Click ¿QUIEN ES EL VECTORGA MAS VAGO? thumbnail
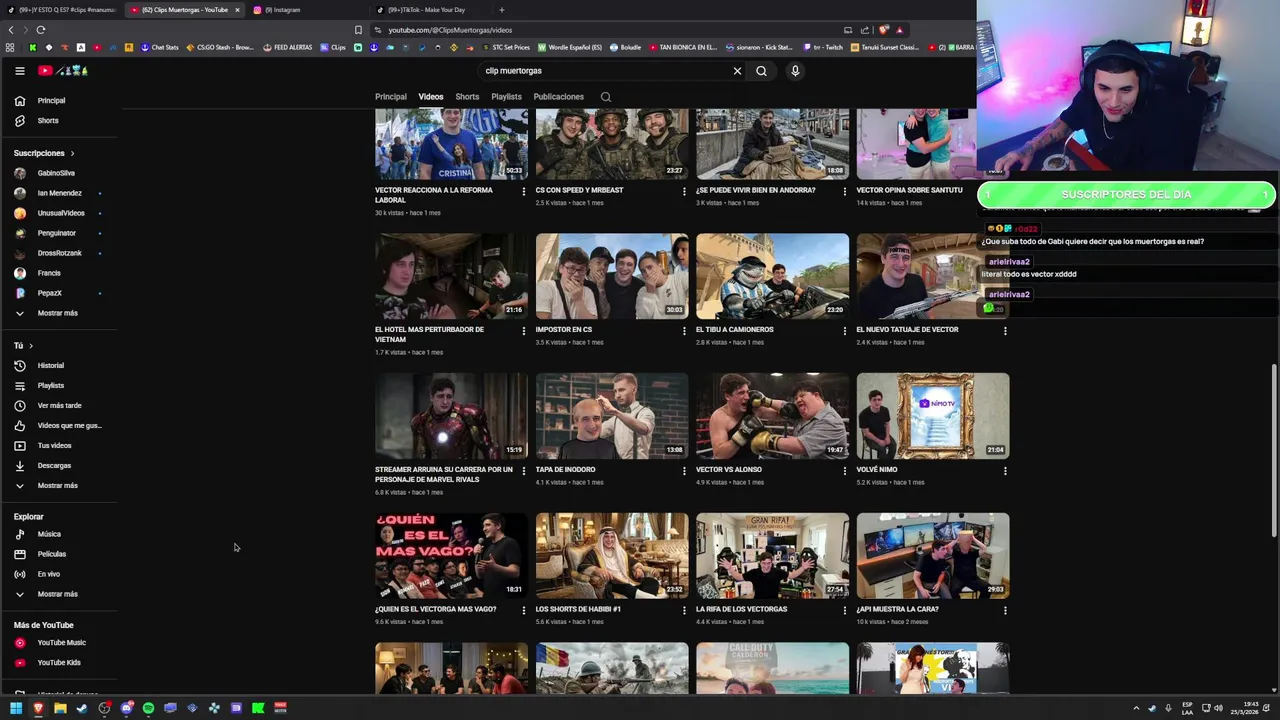Image resolution: width=1280 pixels, height=720 pixels. coord(451,556)
